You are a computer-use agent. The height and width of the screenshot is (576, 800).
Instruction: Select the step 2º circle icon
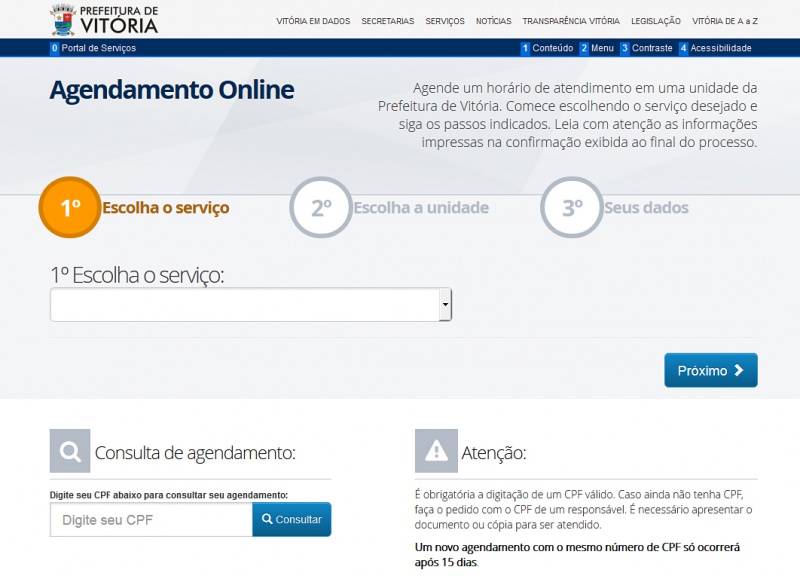pyautogui.click(x=321, y=207)
